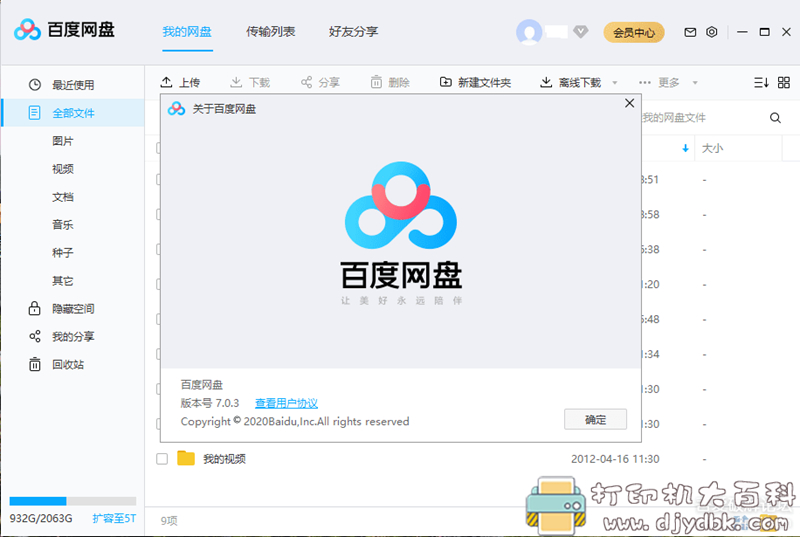The height and width of the screenshot is (537, 800).
Task: Click the 新建文件夹 label
Action: (x=484, y=83)
